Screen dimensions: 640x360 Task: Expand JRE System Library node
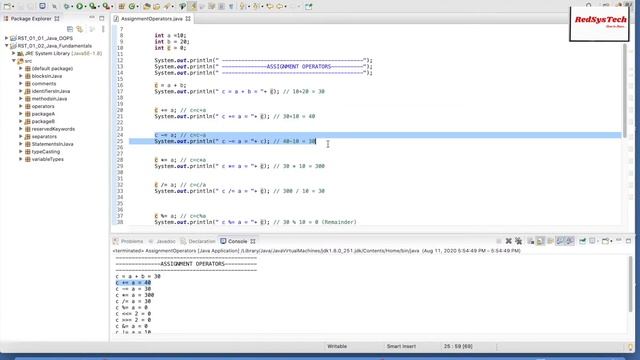coord(13,53)
